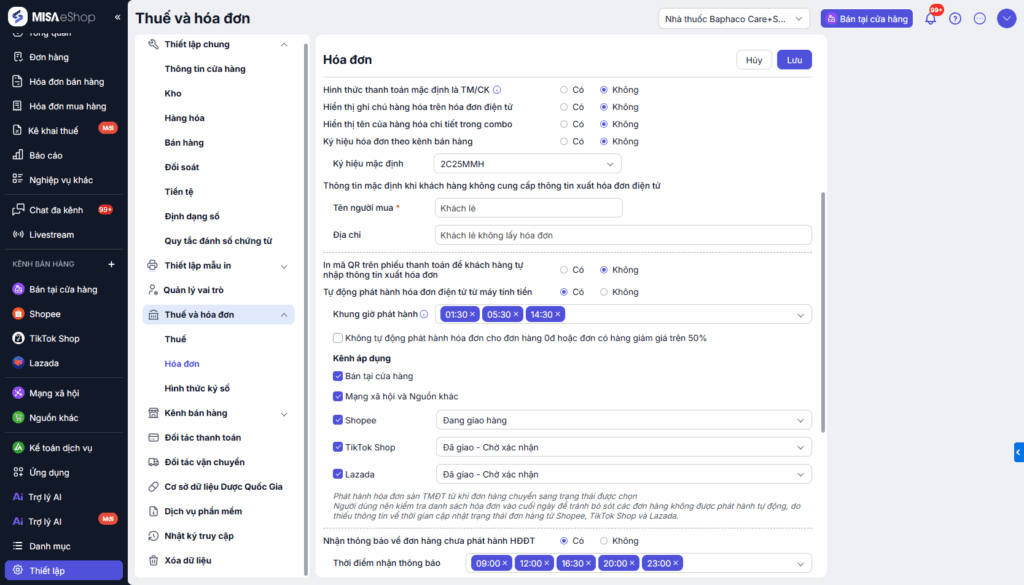Click the notification bell icon
1024x585 pixels.
[x=930, y=18]
